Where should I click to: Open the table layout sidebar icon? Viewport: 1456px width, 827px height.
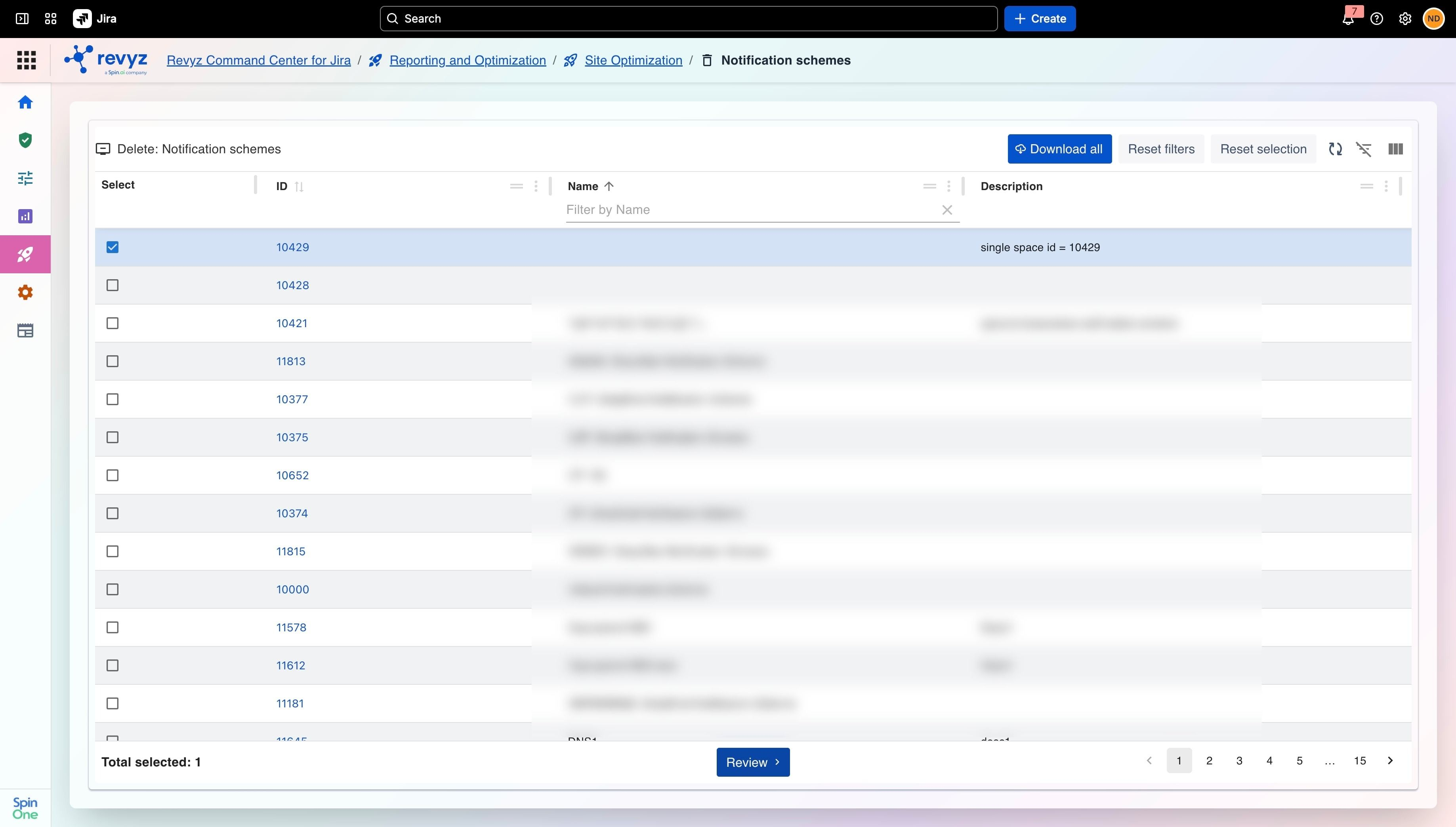25,331
